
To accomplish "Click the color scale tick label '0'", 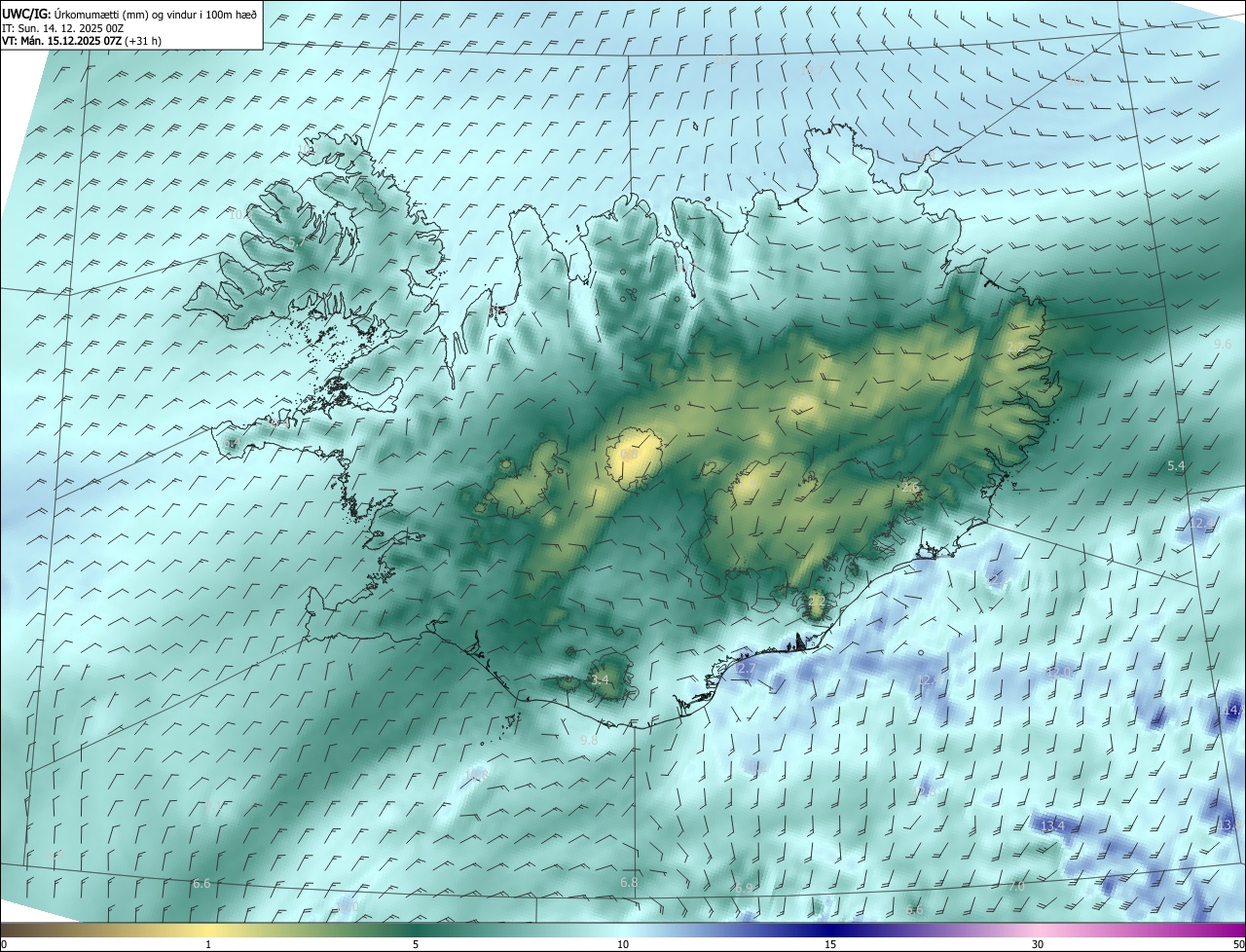I will [x=4, y=944].
